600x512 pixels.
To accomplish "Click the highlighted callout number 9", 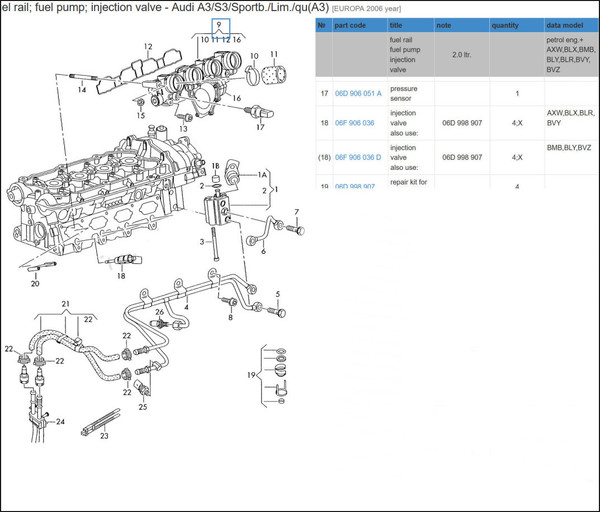I will pos(217,25).
